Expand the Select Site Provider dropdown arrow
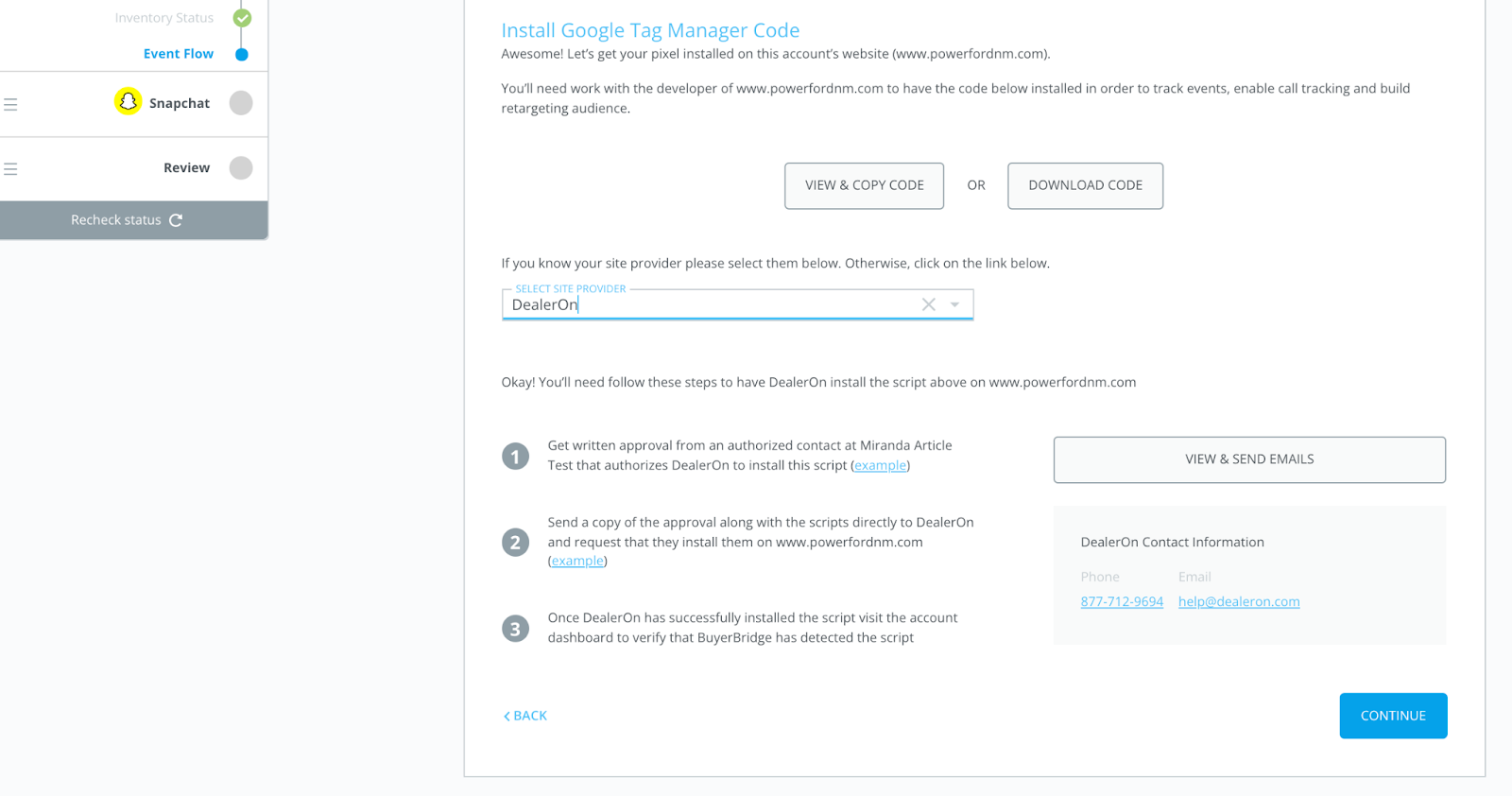1512x796 pixels. point(955,304)
